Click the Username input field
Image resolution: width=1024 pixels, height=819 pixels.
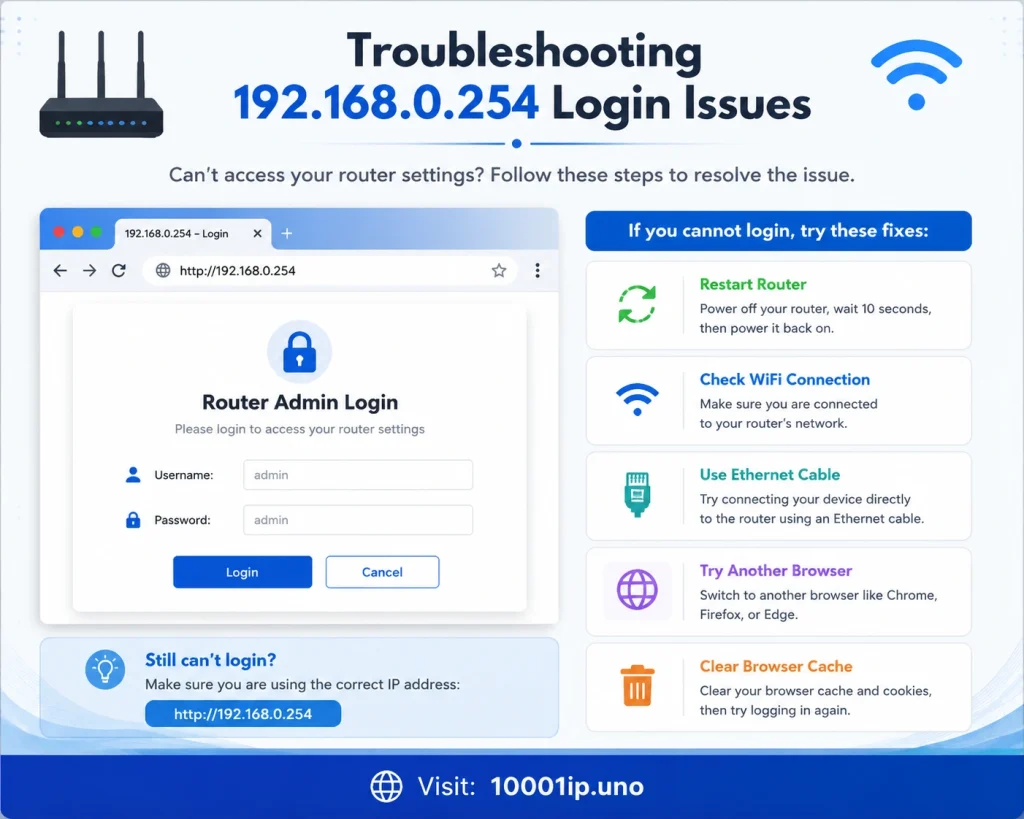[358, 475]
